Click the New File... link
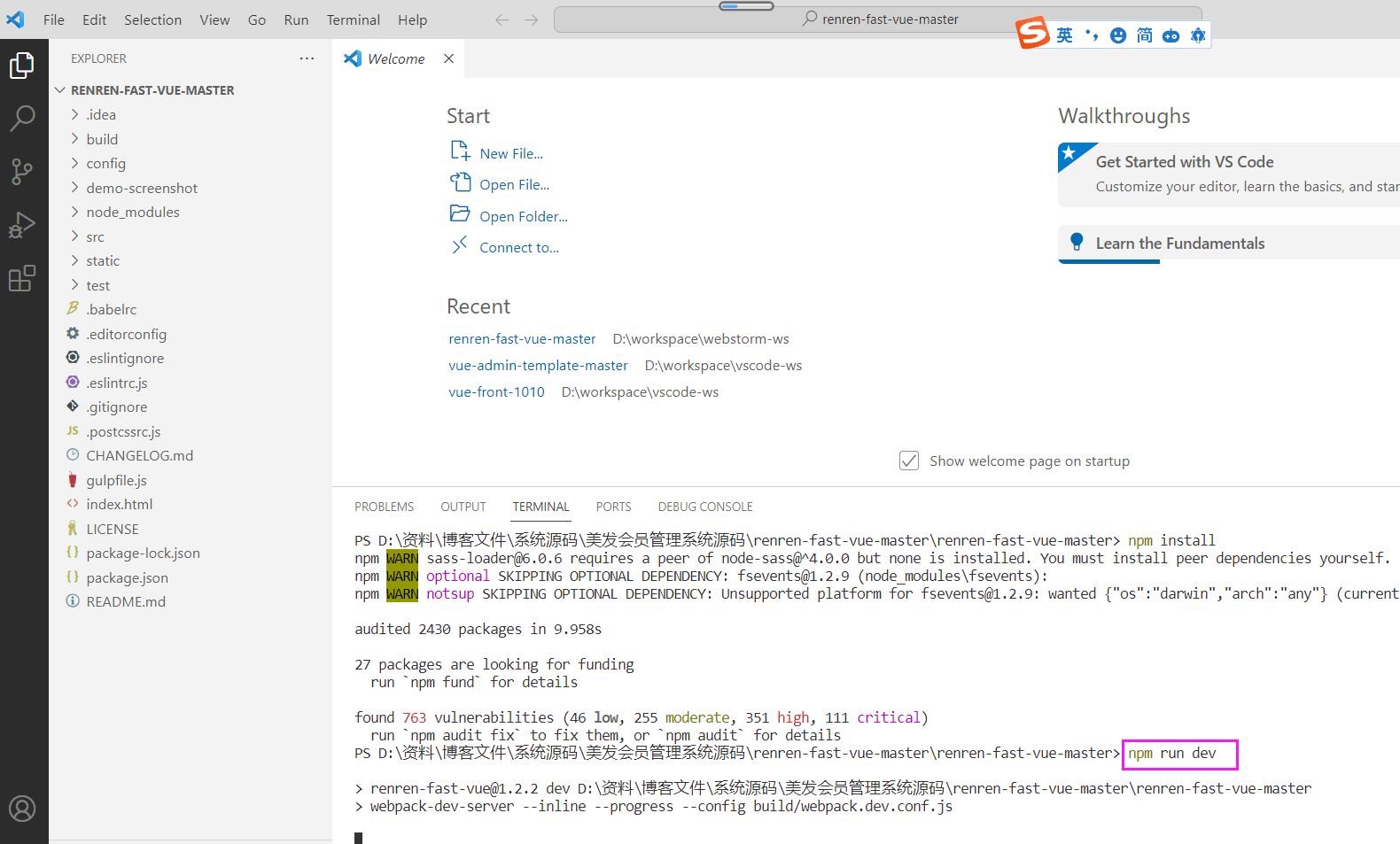This screenshot has width=1400, height=844. [x=511, y=153]
